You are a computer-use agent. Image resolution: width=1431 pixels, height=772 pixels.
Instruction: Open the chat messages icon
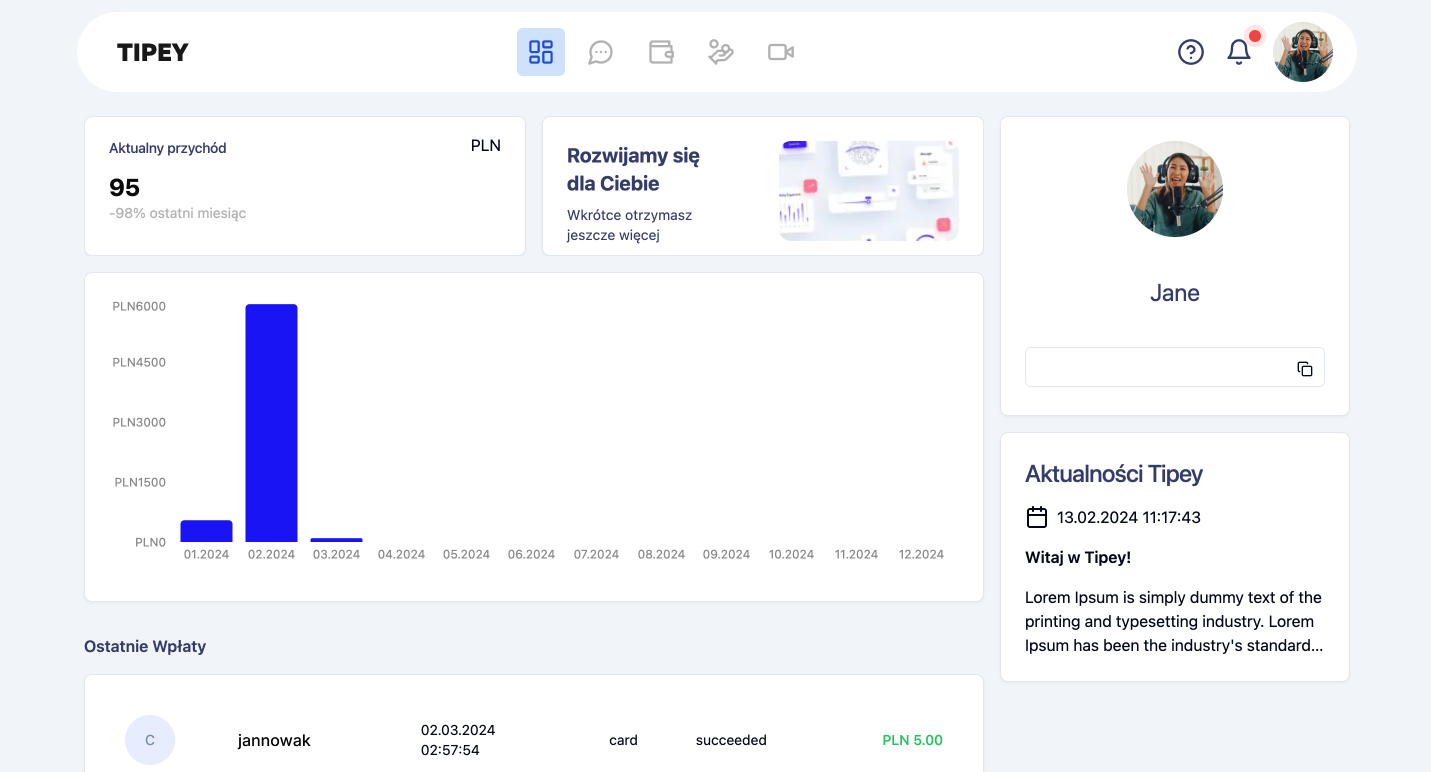[600, 52]
